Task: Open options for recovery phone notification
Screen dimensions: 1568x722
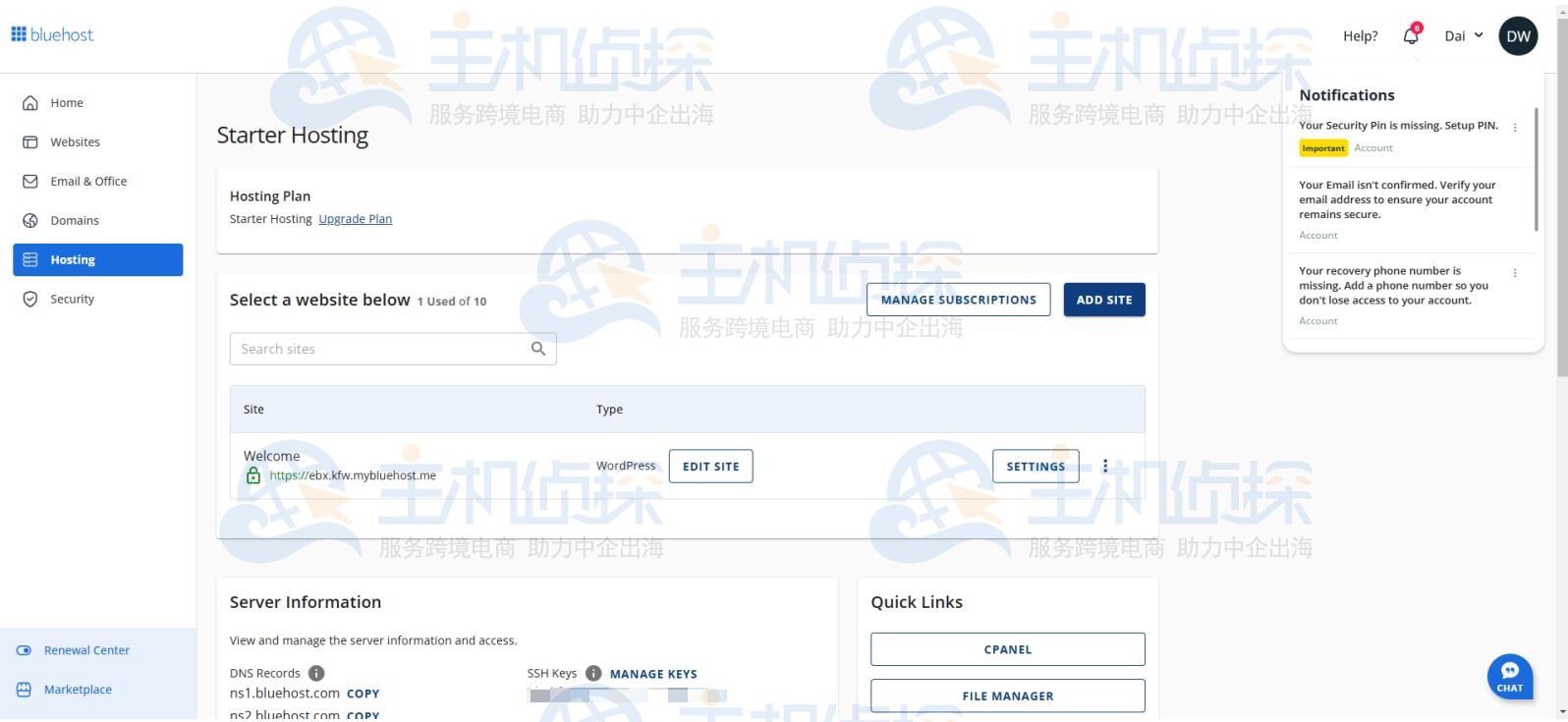Action: [1515, 273]
